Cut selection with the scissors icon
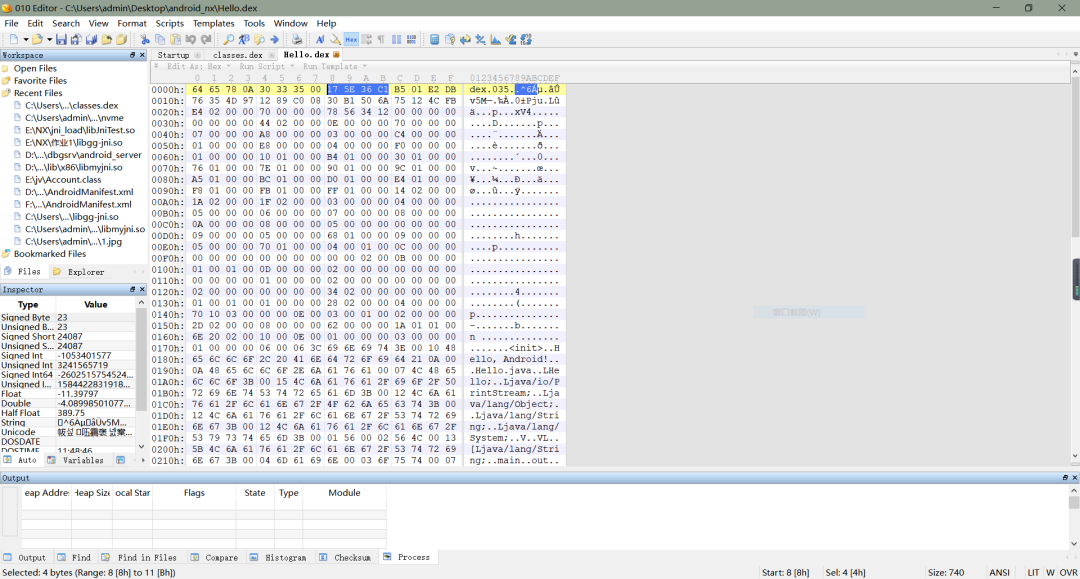 coord(145,39)
